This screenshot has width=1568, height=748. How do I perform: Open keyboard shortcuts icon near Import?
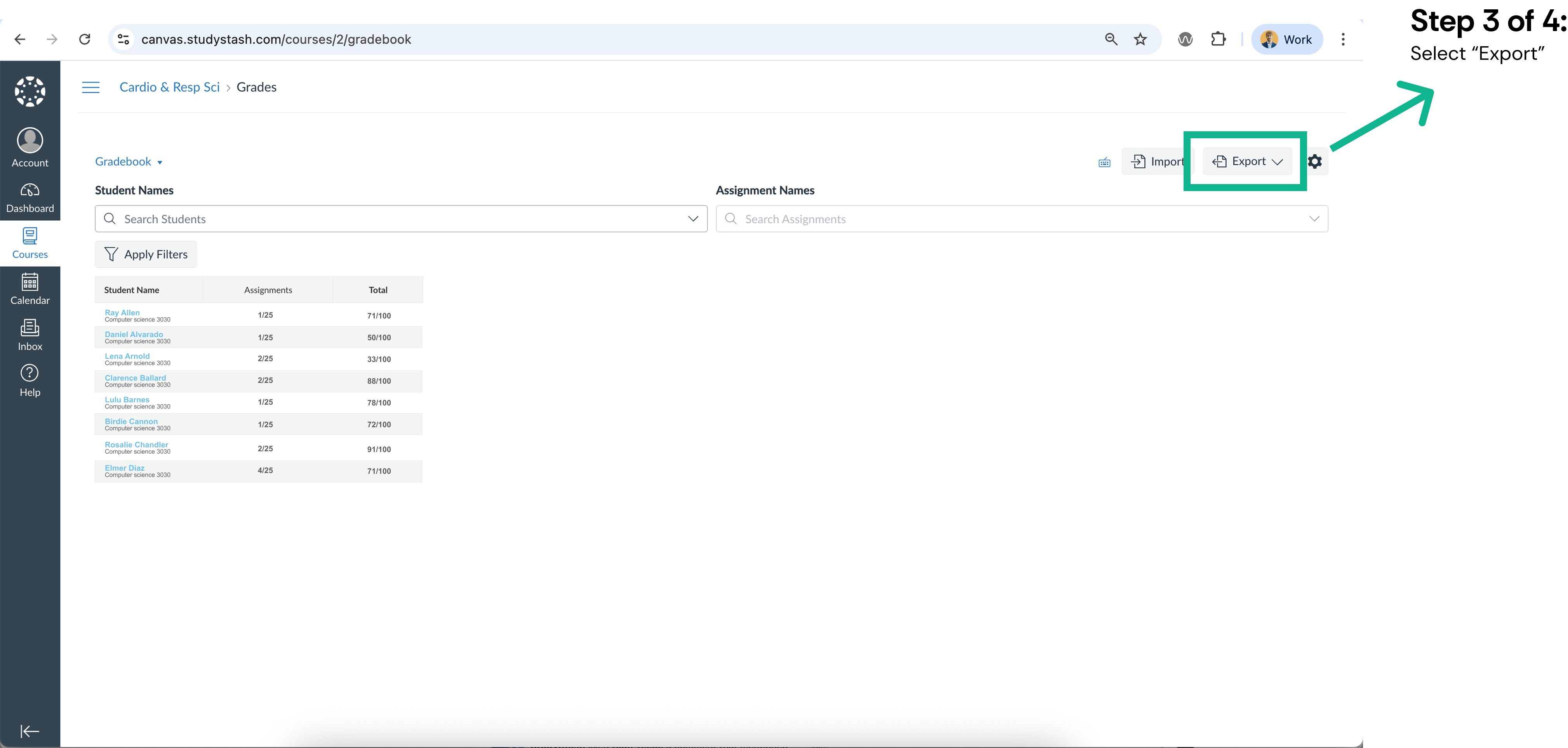[x=1104, y=162]
